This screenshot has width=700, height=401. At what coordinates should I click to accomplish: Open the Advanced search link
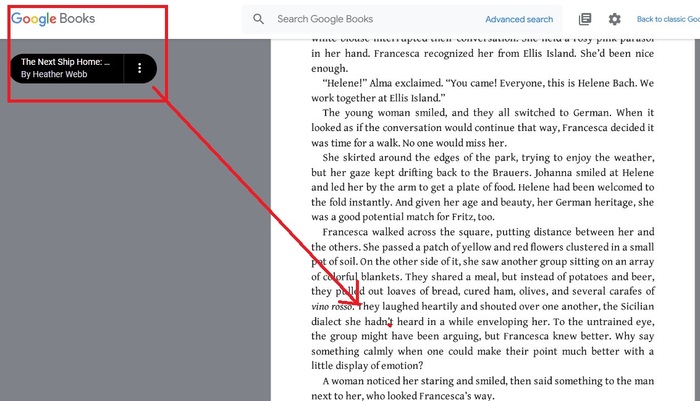[519, 19]
